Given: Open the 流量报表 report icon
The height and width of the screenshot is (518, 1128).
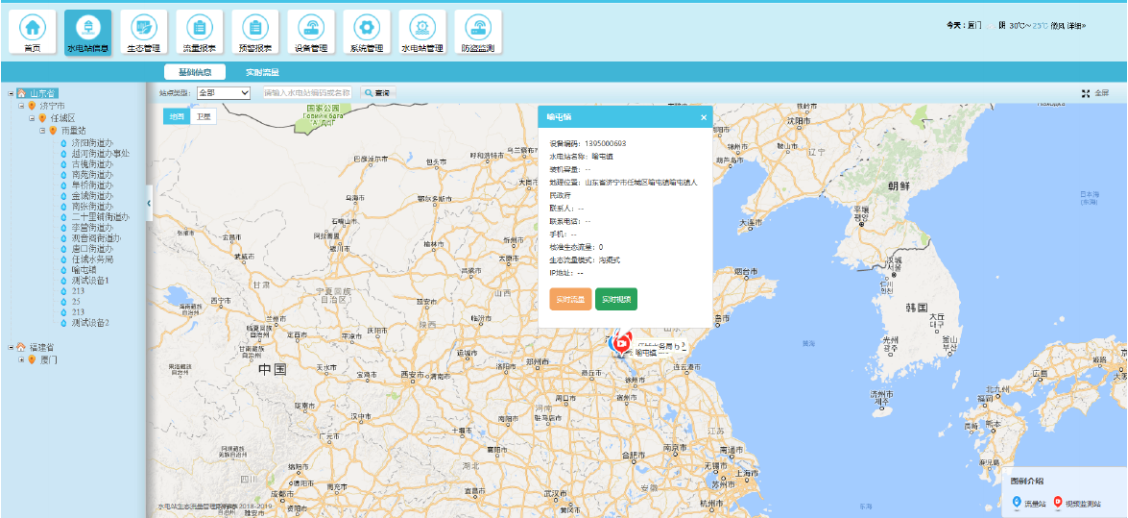Looking at the screenshot, I should [x=199, y=32].
